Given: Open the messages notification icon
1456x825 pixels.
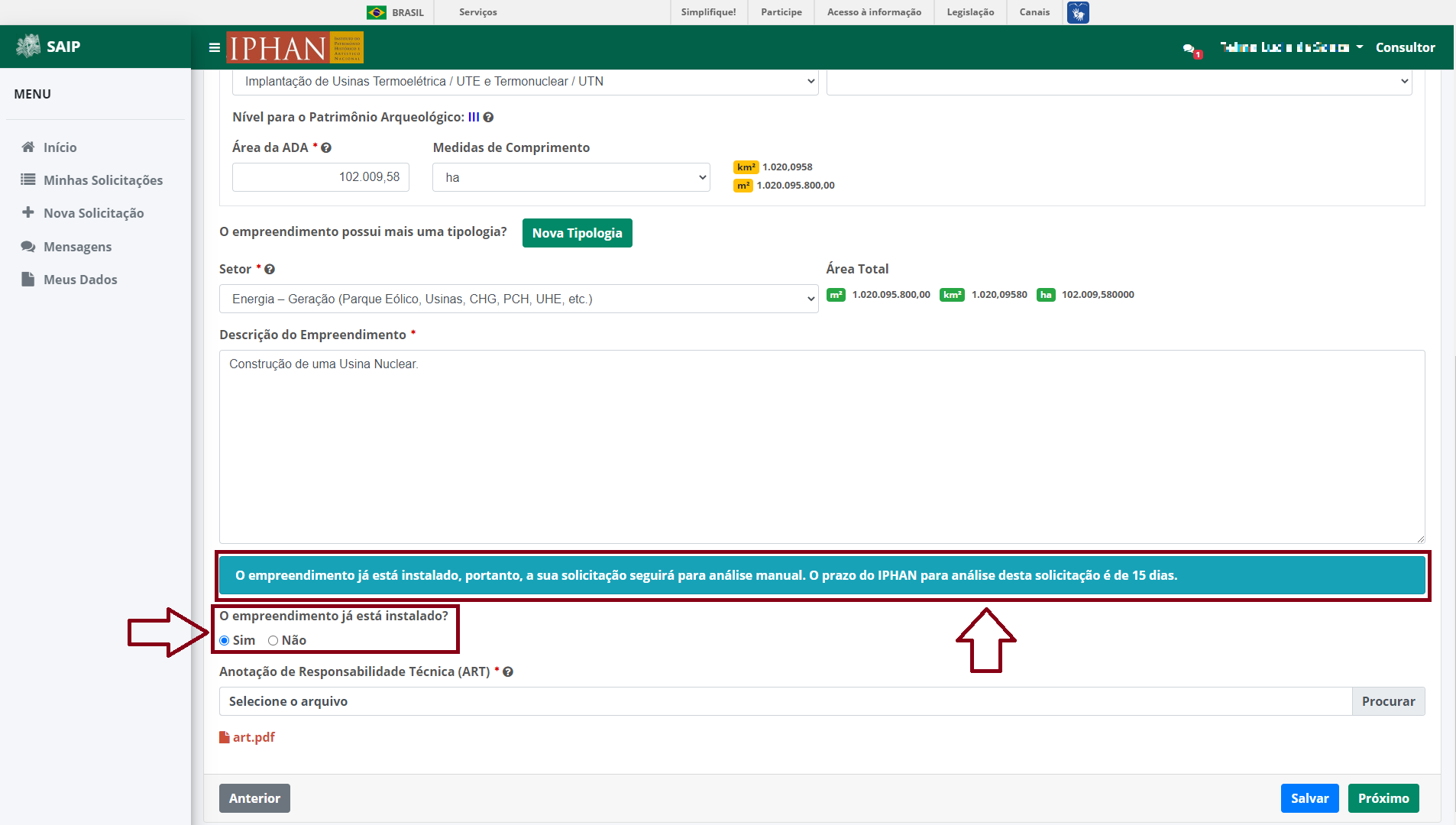Looking at the screenshot, I should point(1191,50).
